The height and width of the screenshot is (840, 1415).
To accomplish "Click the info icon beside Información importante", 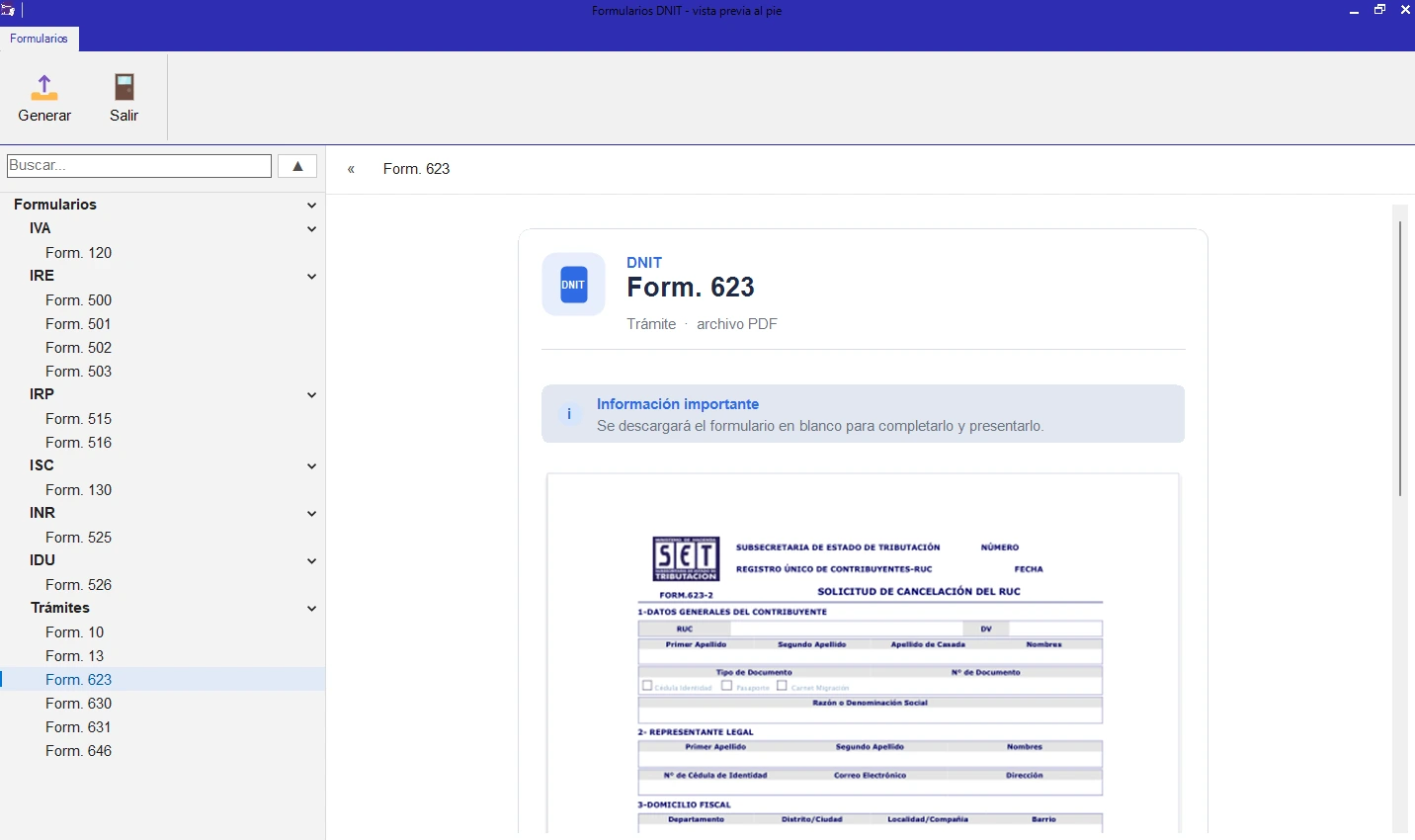I will click(569, 414).
